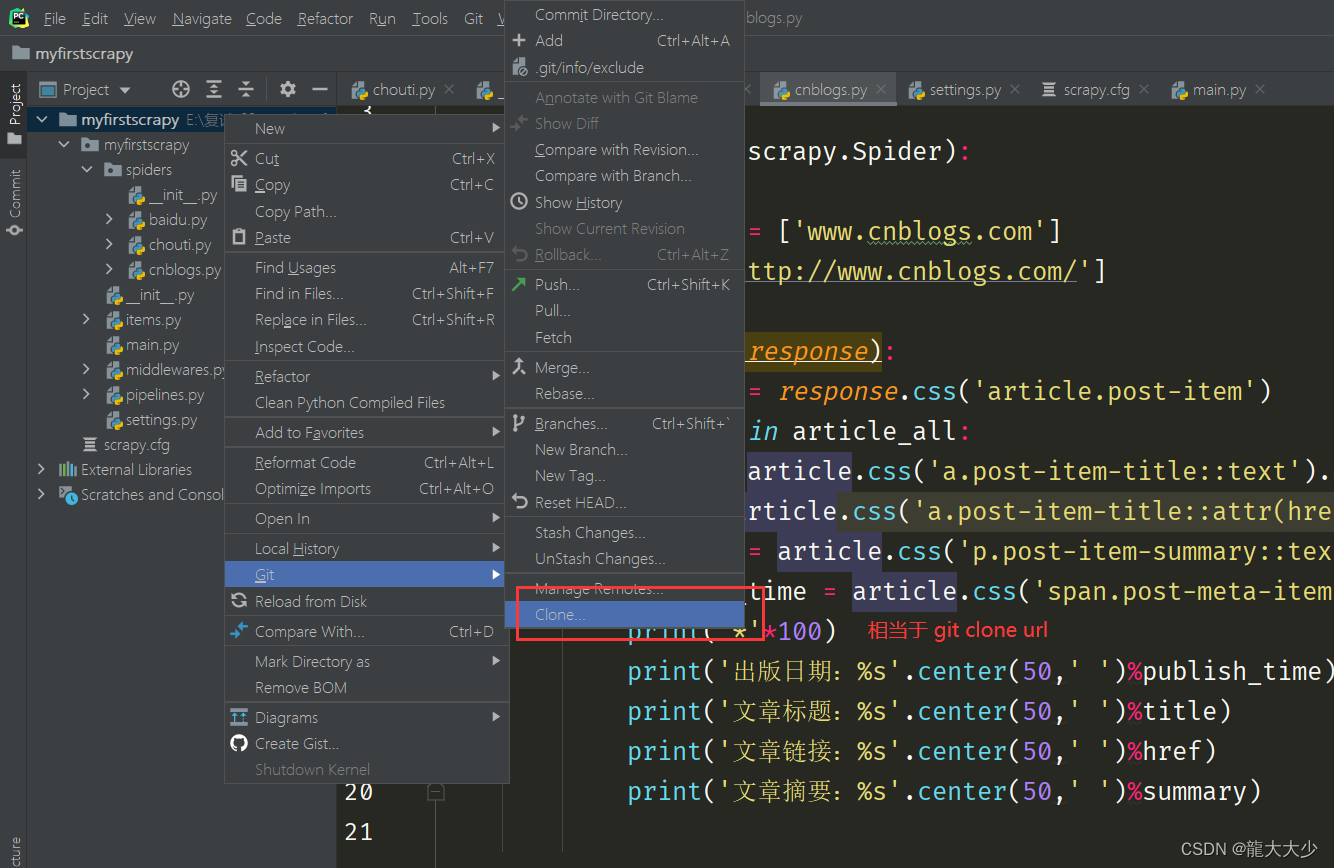This screenshot has width=1334, height=868.
Task: Open the Edit menu
Action: [x=96, y=18]
